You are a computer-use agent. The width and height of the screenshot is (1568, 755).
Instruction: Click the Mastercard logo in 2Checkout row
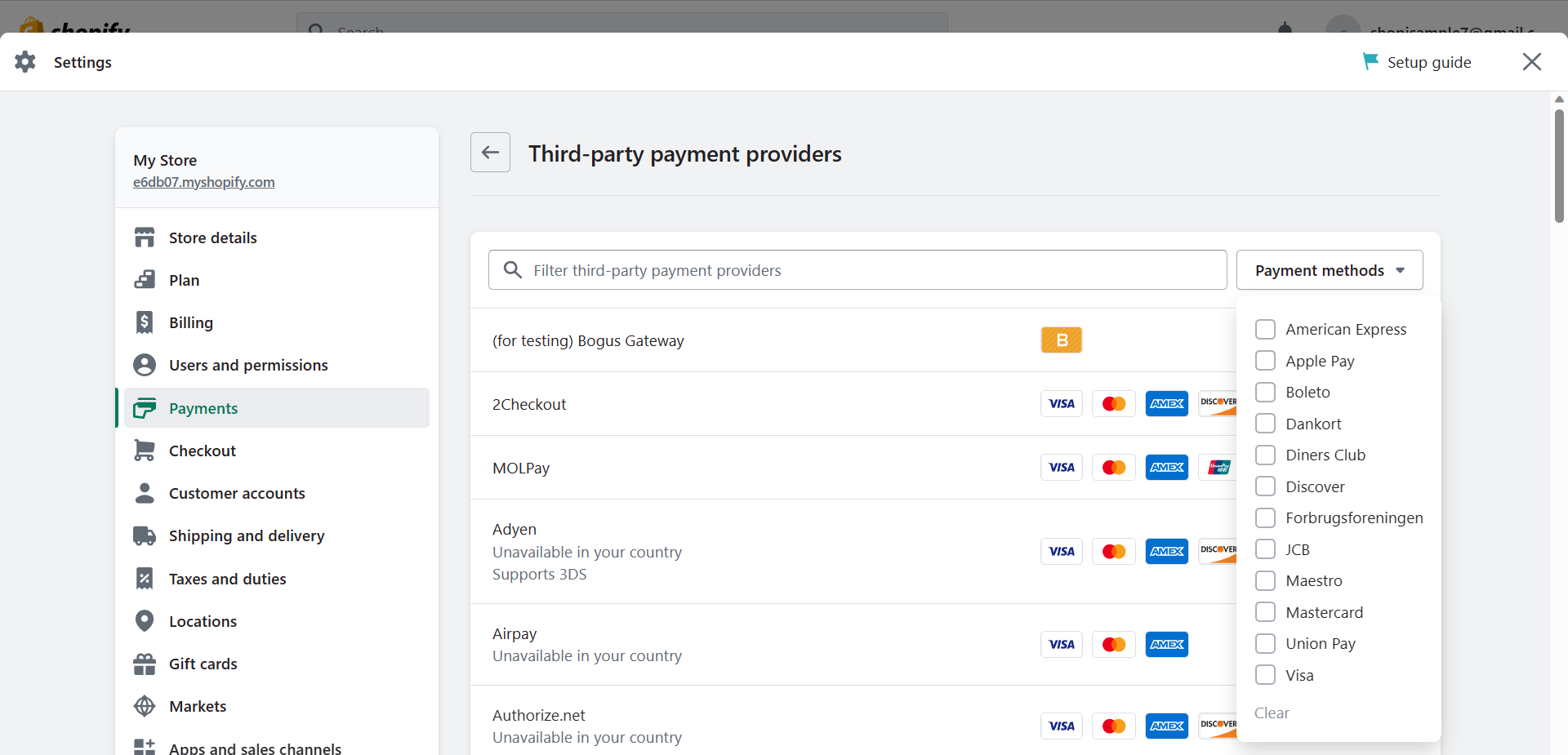pyautogui.click(x=1114, y=404)
